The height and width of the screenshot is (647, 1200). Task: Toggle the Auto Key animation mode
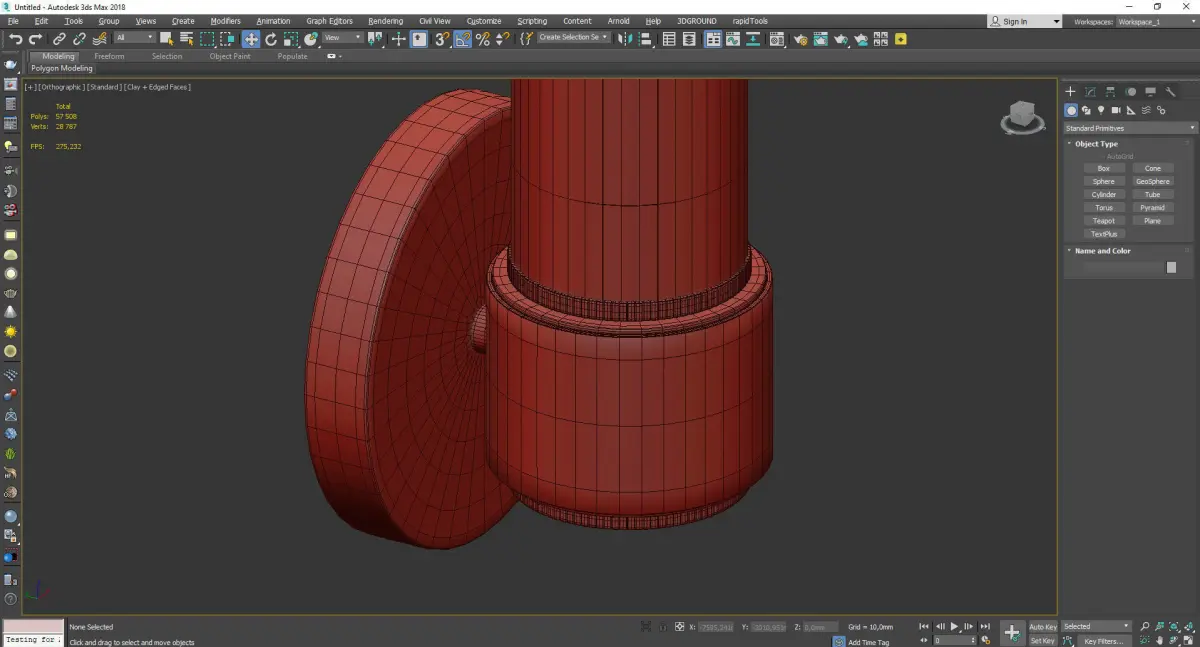(1042, 627)
